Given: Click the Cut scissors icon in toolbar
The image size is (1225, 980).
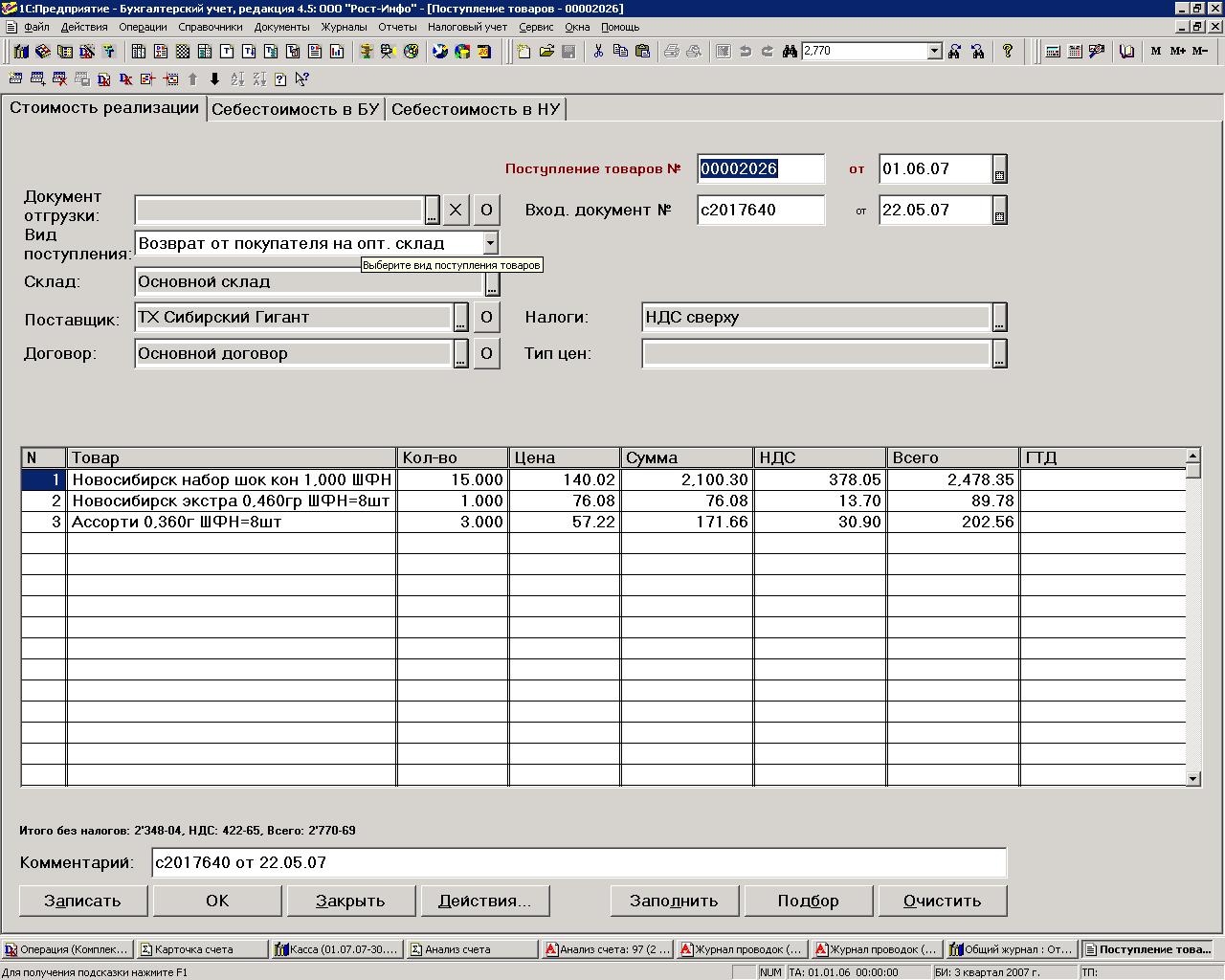Looking at the screenshot, I should (598, 51).
